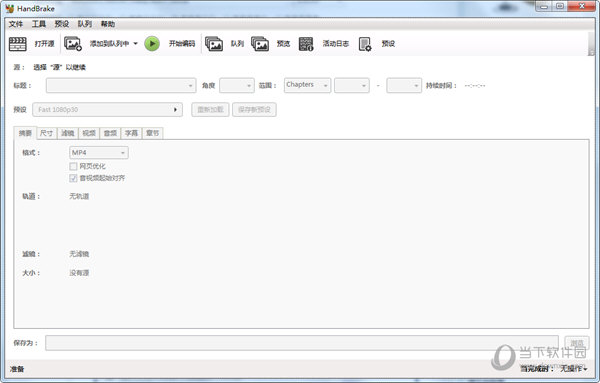Click the 重新加载 button
The width and height of the screenshot is (600, 383).
pos(210,109)
